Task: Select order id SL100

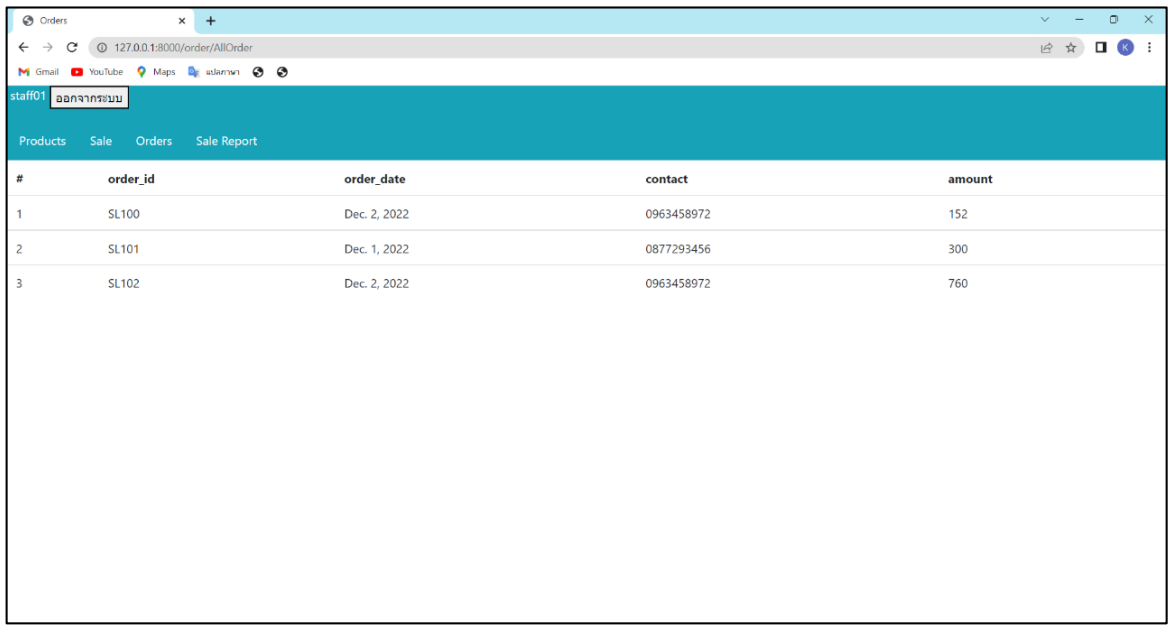Action: [x=124, y=214]
